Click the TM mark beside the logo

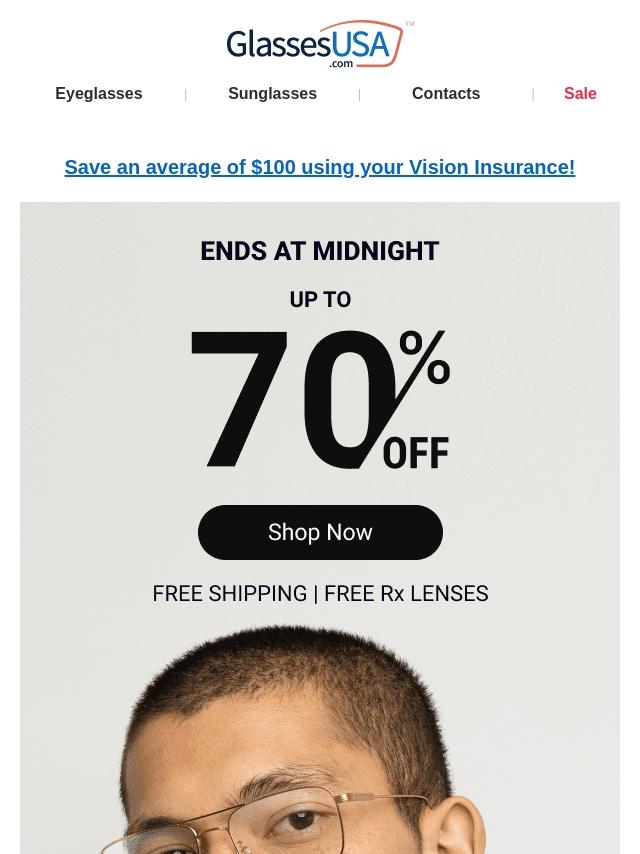coord(410,25)
